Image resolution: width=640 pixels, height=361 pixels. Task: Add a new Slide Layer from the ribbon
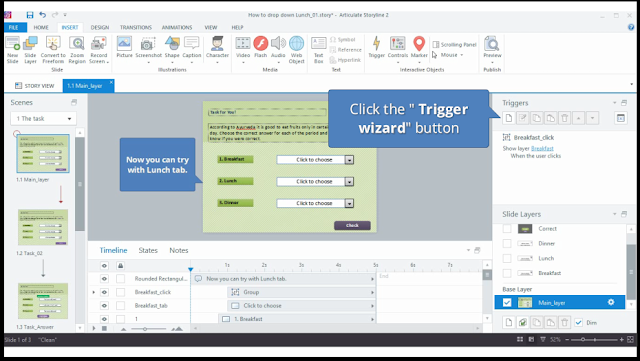[30, 50]
